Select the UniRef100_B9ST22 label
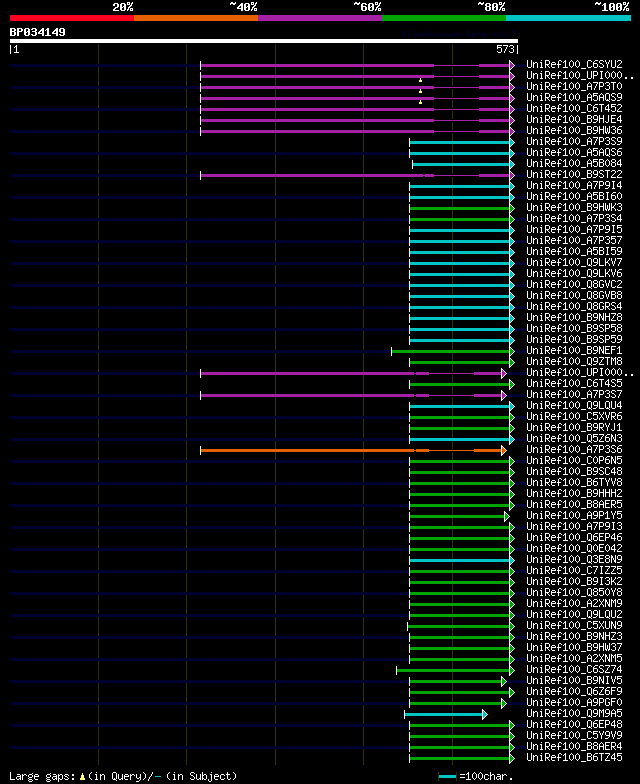640x784 pixels. point(574,174)
